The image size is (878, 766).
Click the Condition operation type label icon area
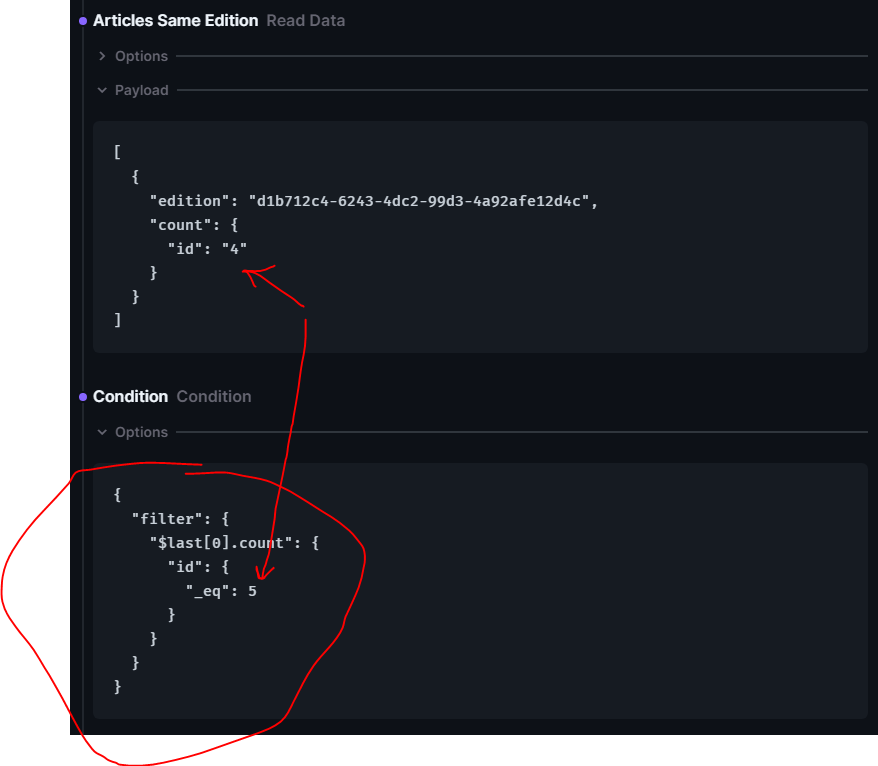(213, 396)
